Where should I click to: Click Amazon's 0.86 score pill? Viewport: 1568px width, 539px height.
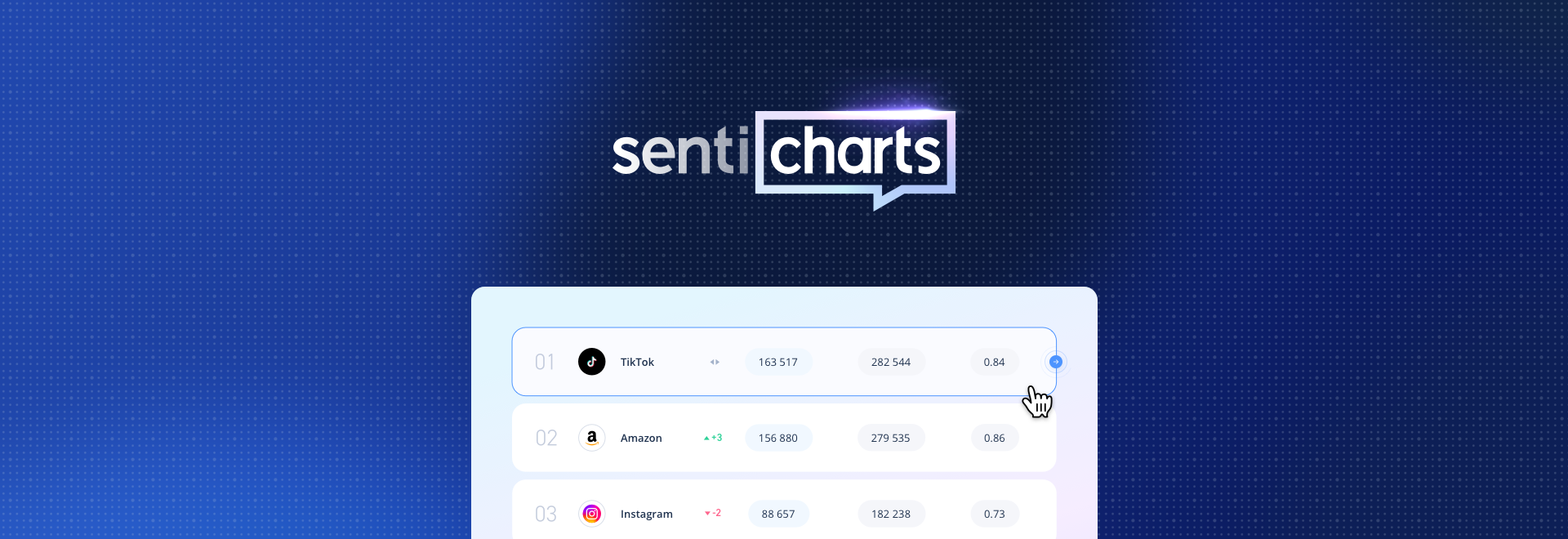(x=994, y=438)
